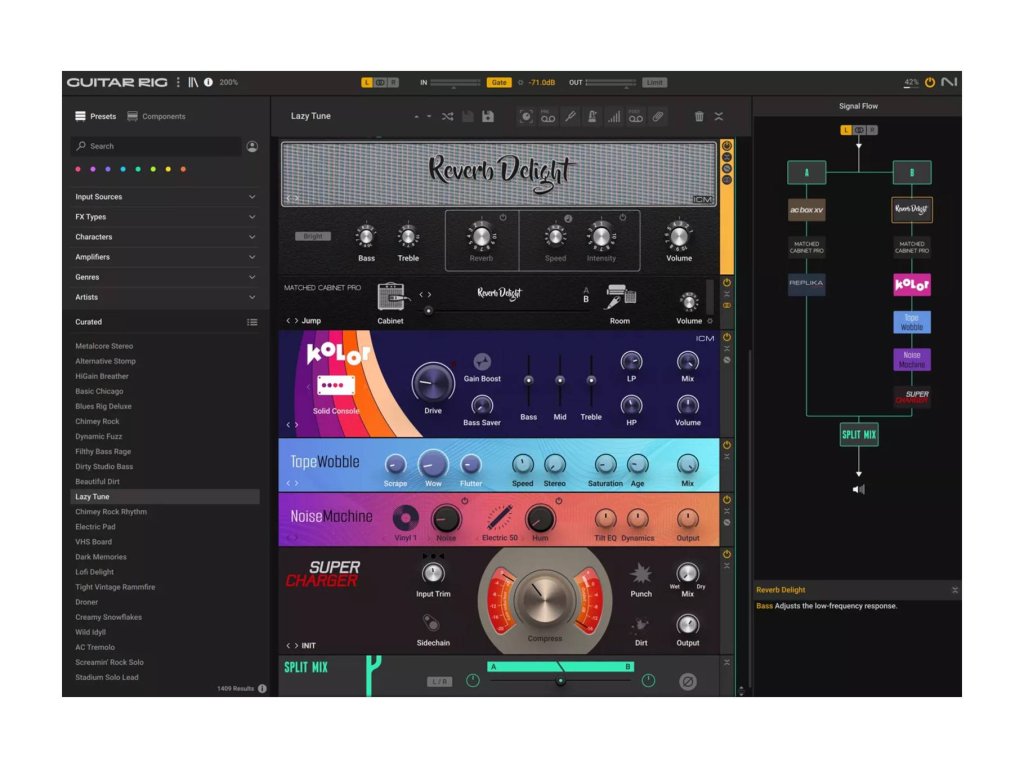Click the Curated list view icon
The image size is (1024, 768).
(252, 322)
